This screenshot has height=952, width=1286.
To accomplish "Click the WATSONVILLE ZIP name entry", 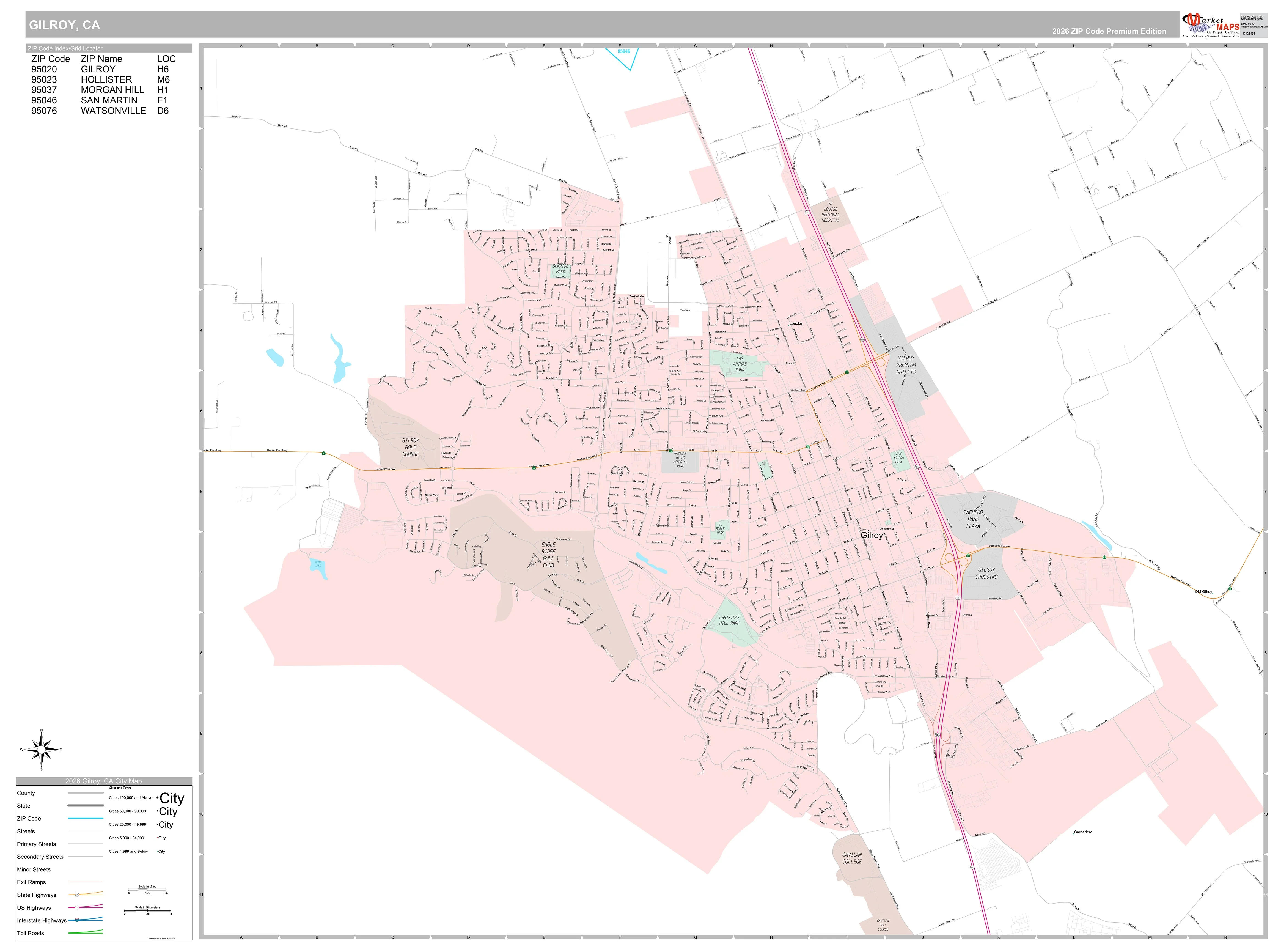I will click(x=114, y=111).
